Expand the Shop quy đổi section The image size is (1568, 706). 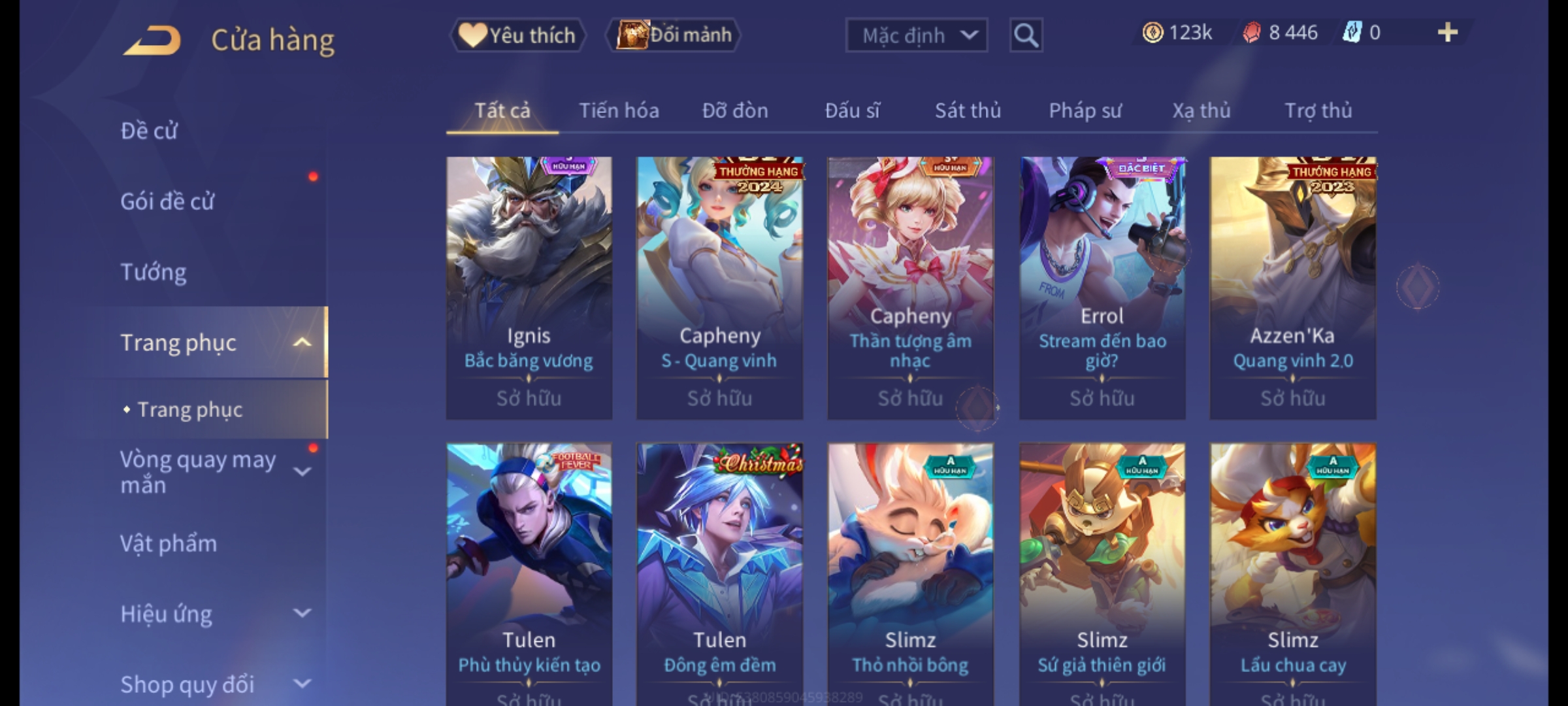tap(302, 684)
